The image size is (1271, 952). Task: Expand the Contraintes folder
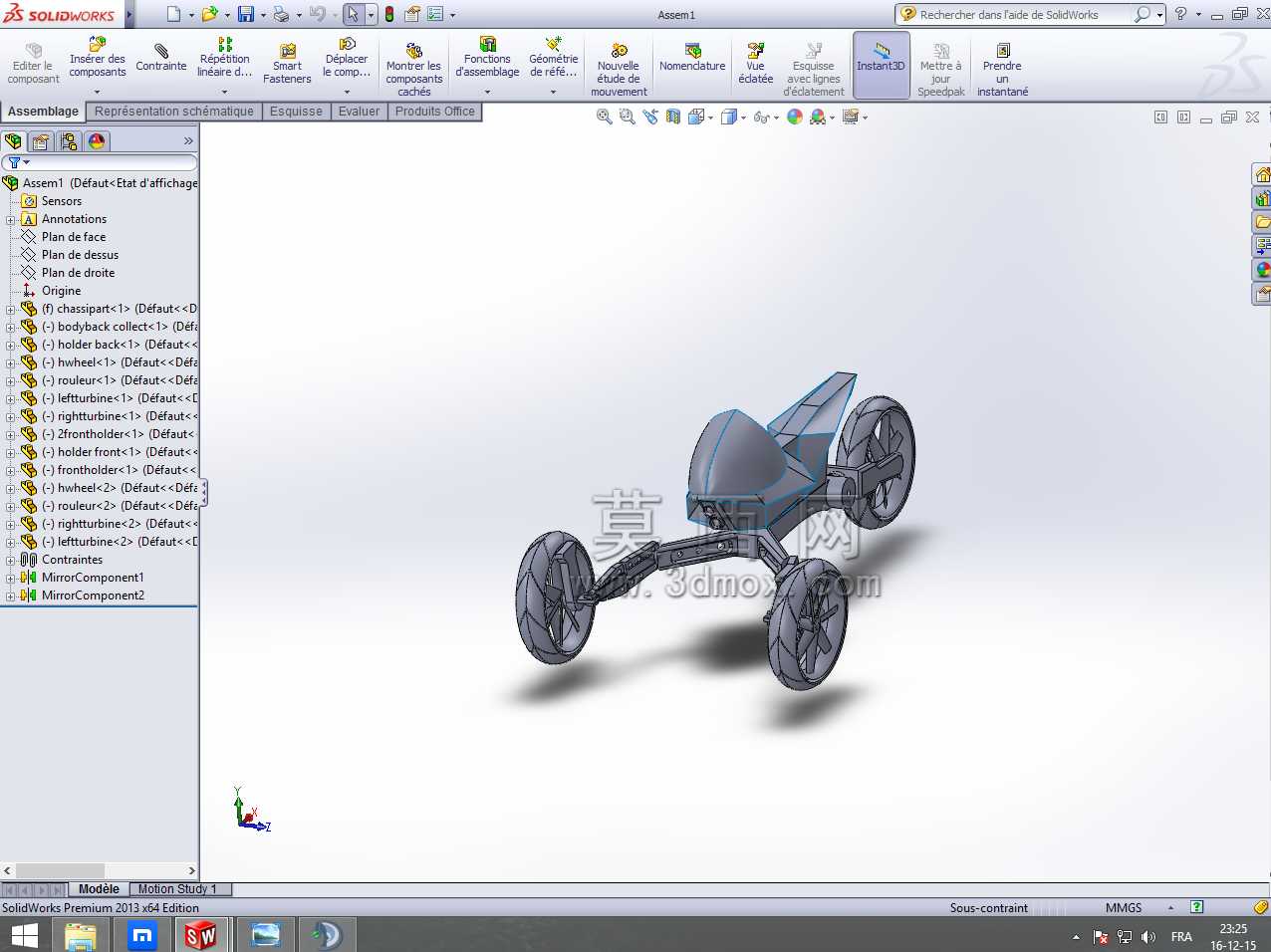(11, 560)
